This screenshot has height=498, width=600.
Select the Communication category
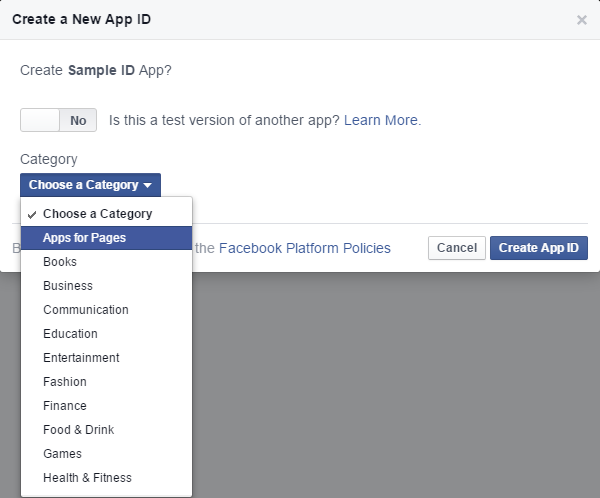click(106, 310)
